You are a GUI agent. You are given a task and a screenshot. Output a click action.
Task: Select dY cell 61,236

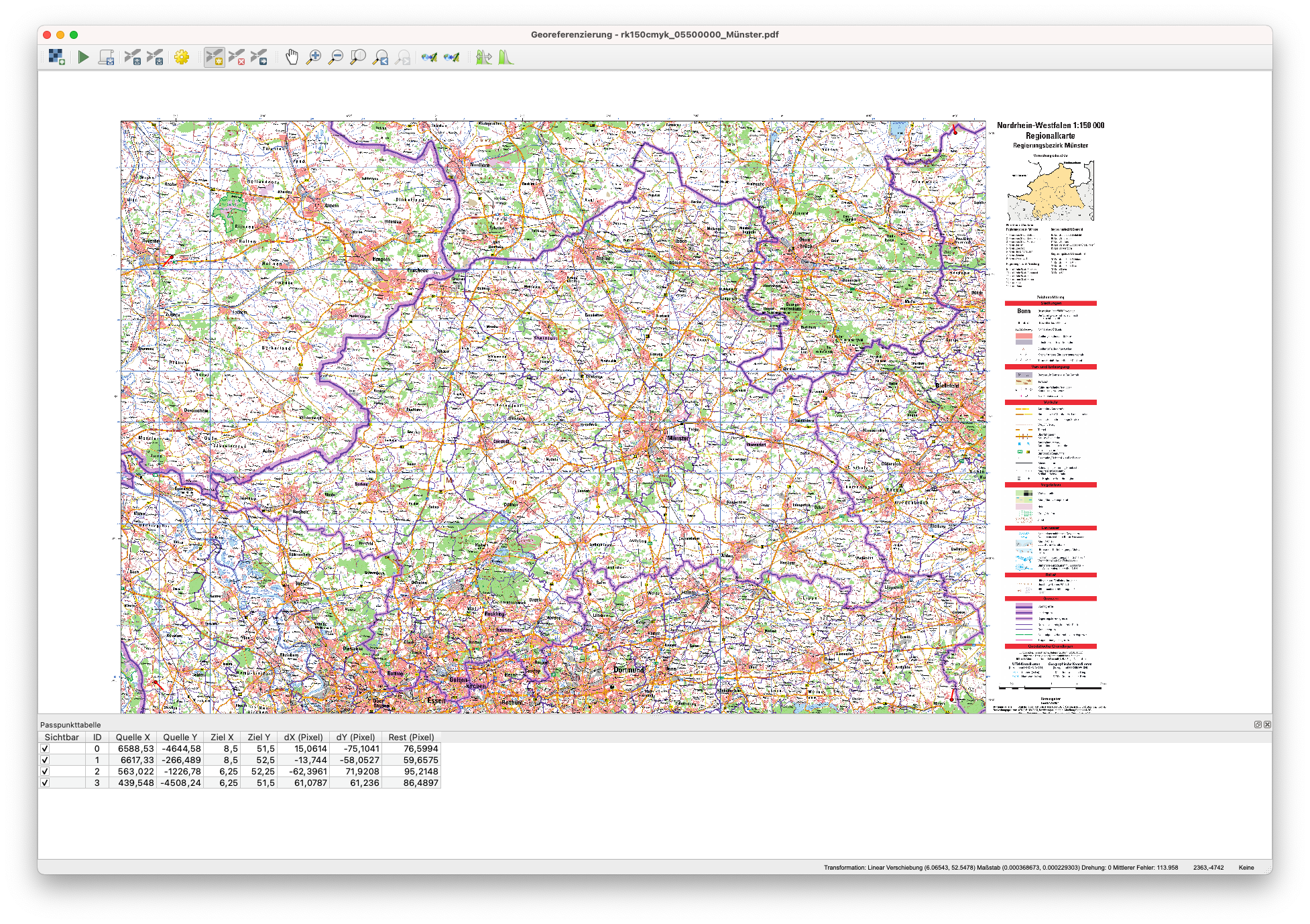coord(355,783)
